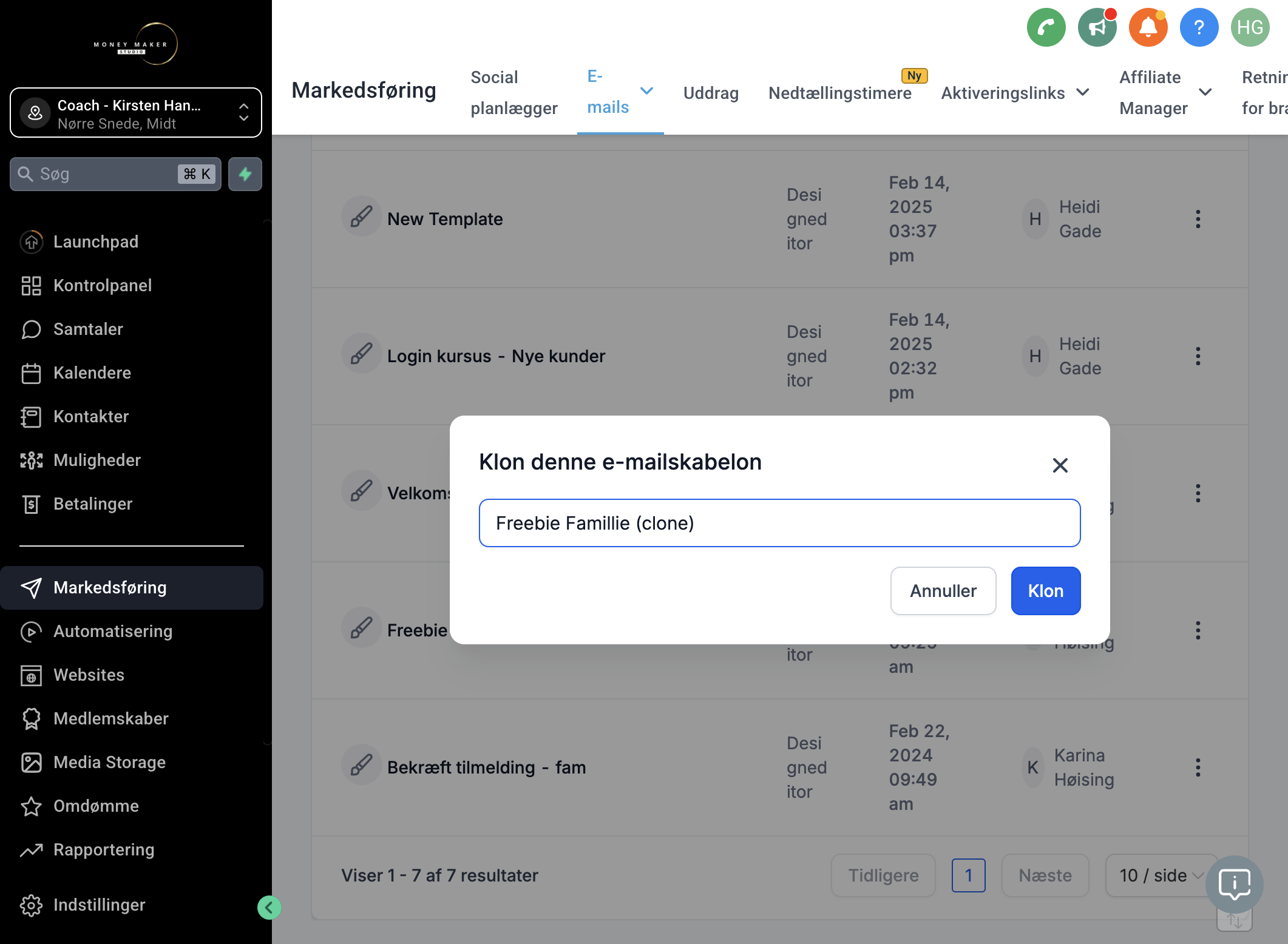Expand the Aktiveringslinks dropdown
The width and height of the screenshot is (1288, 944).
coord(1082,92)
